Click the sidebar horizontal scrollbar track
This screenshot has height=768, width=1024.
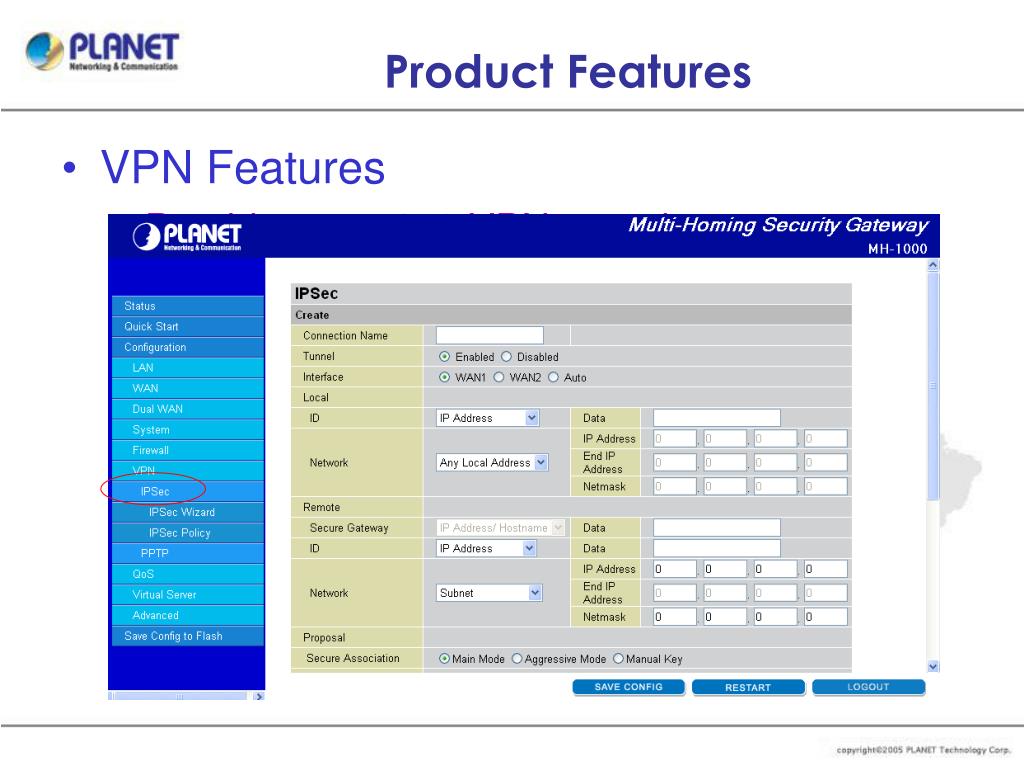point(180,697)
